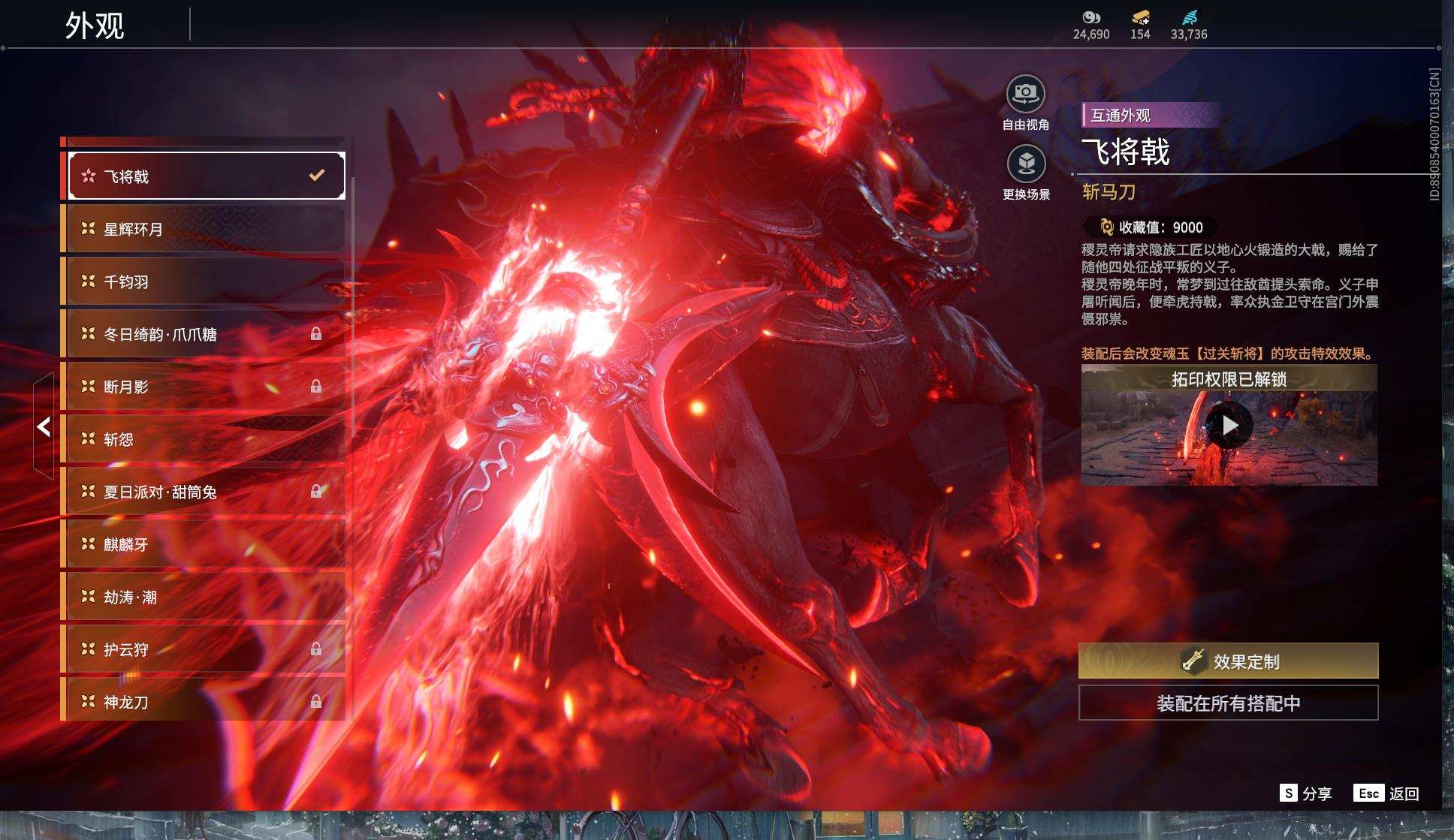Collapse the panel with the left arrow
Image resolution: width=1454 pixels, height=840 pixels.
44,426
